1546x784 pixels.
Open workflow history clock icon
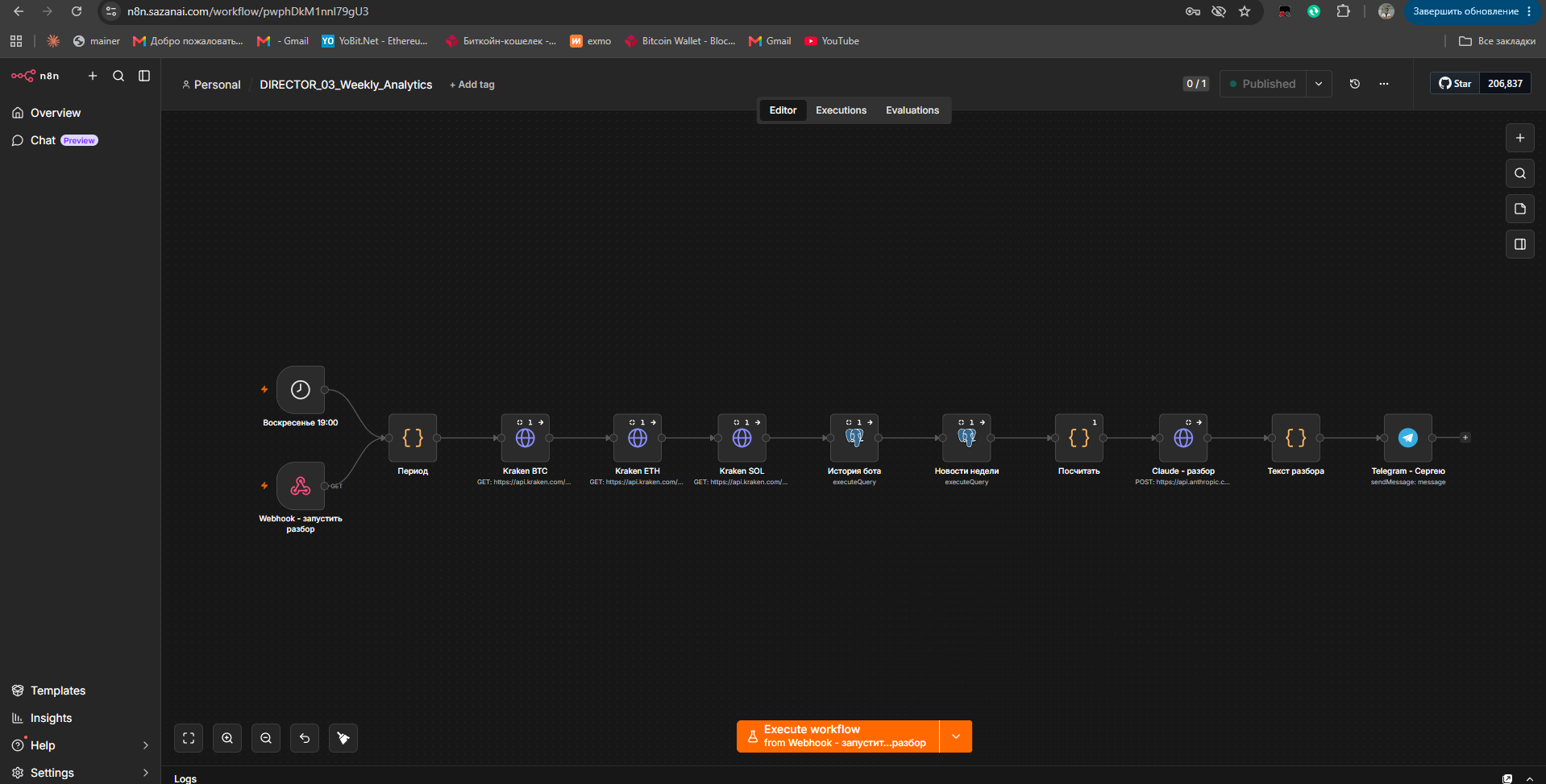[1355, 84]
